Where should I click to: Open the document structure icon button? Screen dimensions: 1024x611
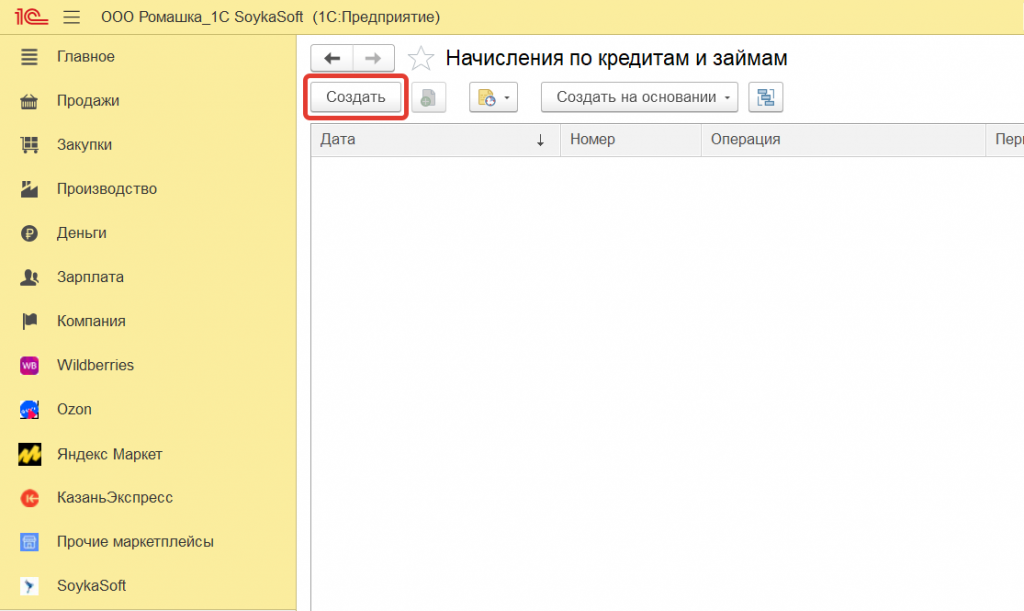(765, 97)
